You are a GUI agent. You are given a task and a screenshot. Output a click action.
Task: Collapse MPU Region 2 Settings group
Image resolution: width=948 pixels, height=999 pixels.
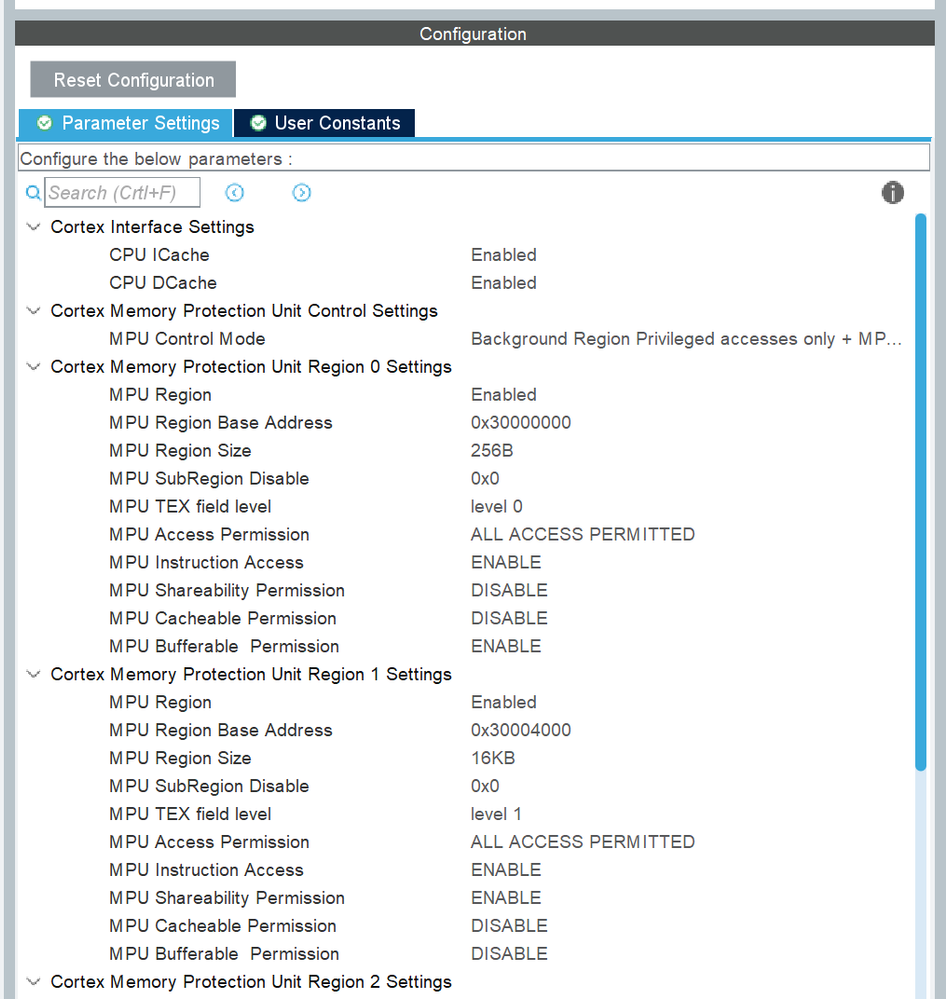[x=33, y=982]
